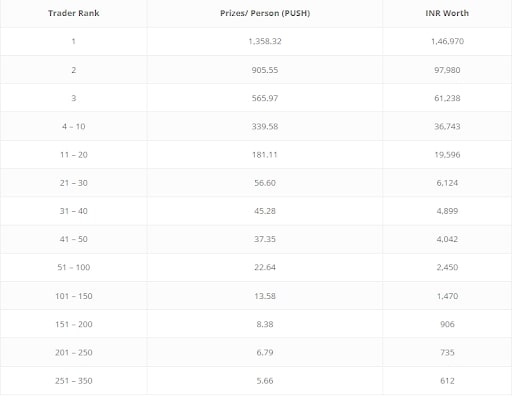Select the 905.55 prize value
512x397 pixels.
[x=265, y=70]
